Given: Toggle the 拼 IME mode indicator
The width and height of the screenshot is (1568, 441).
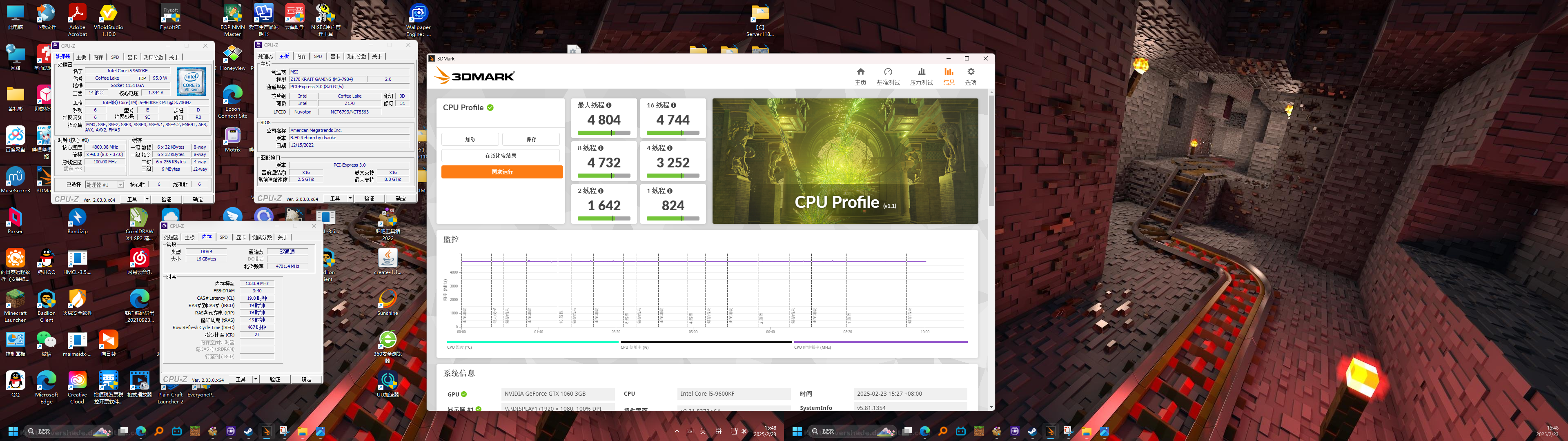Looking at the screenshot, I should pos(718,431).
